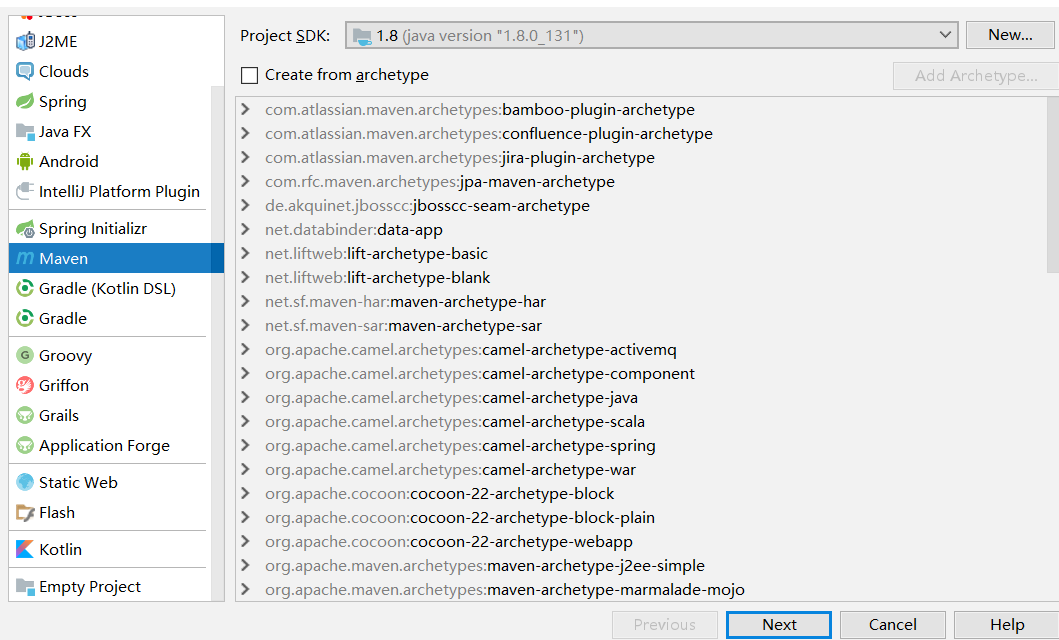Click the Previous button
The image size is (1059, 640).
[665, 624]
